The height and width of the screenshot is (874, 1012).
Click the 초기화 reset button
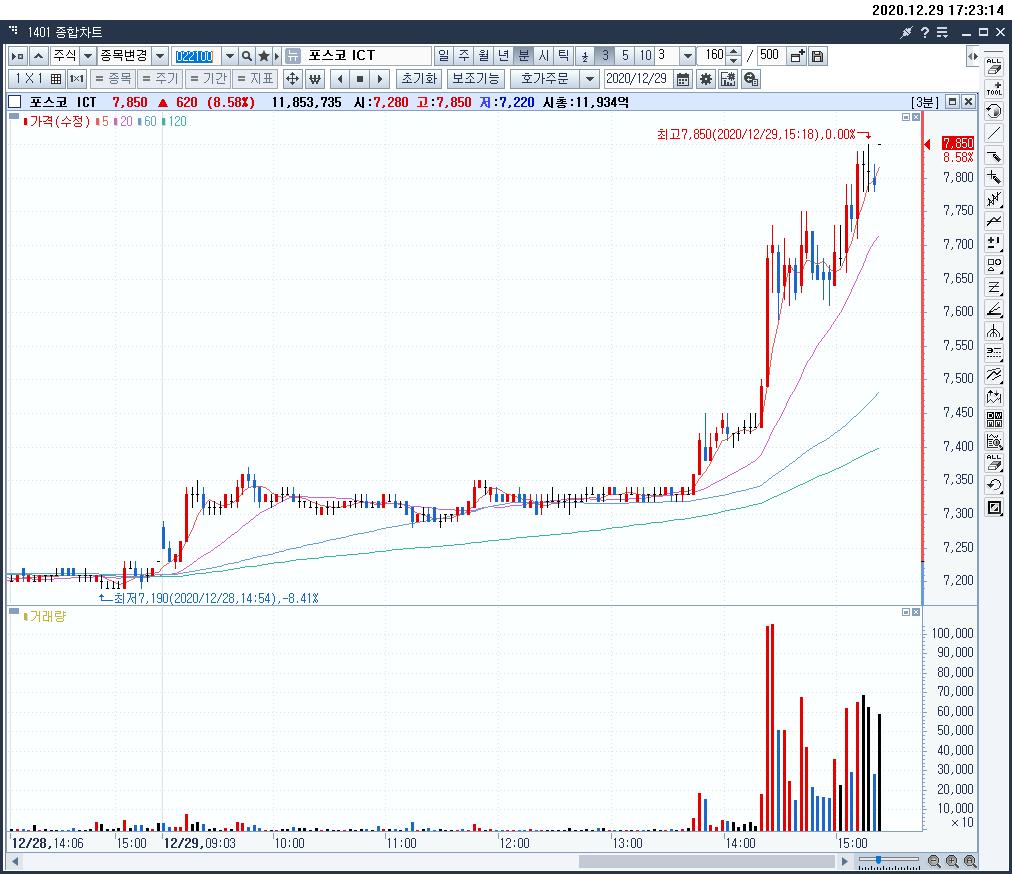tap(418, 79)
